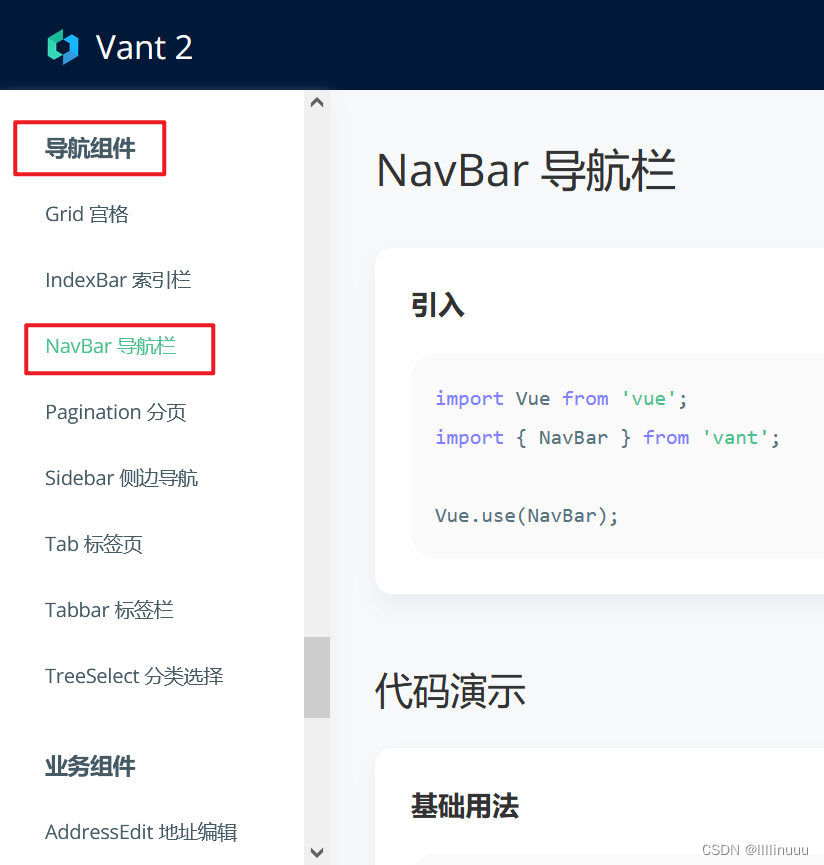Click the 业务组件 group heading

click(x=90, y=766)
